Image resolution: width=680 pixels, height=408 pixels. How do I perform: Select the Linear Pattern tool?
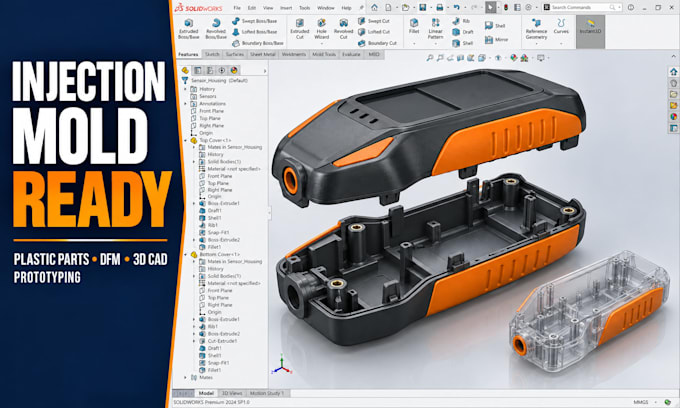pyautogui.click(x=435, y=29)
